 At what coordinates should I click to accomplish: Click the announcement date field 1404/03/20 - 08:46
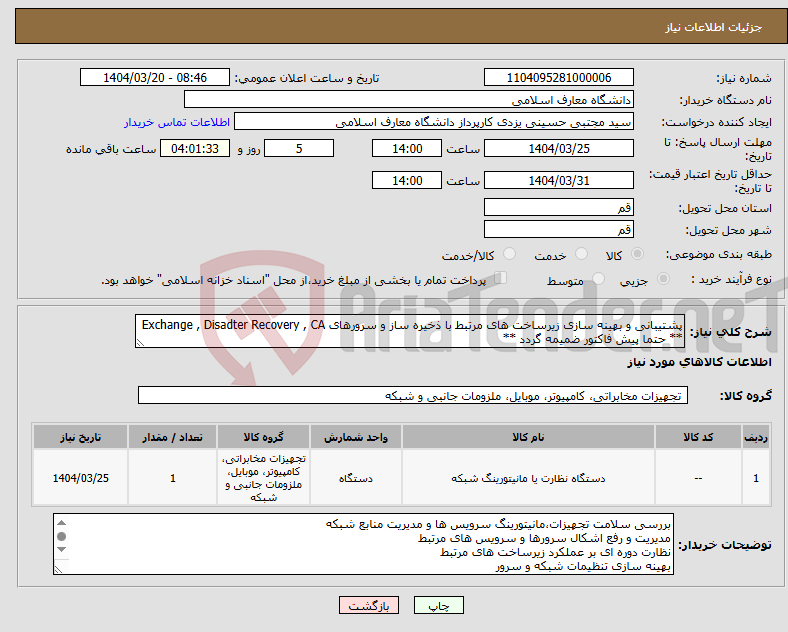point(155,77)
